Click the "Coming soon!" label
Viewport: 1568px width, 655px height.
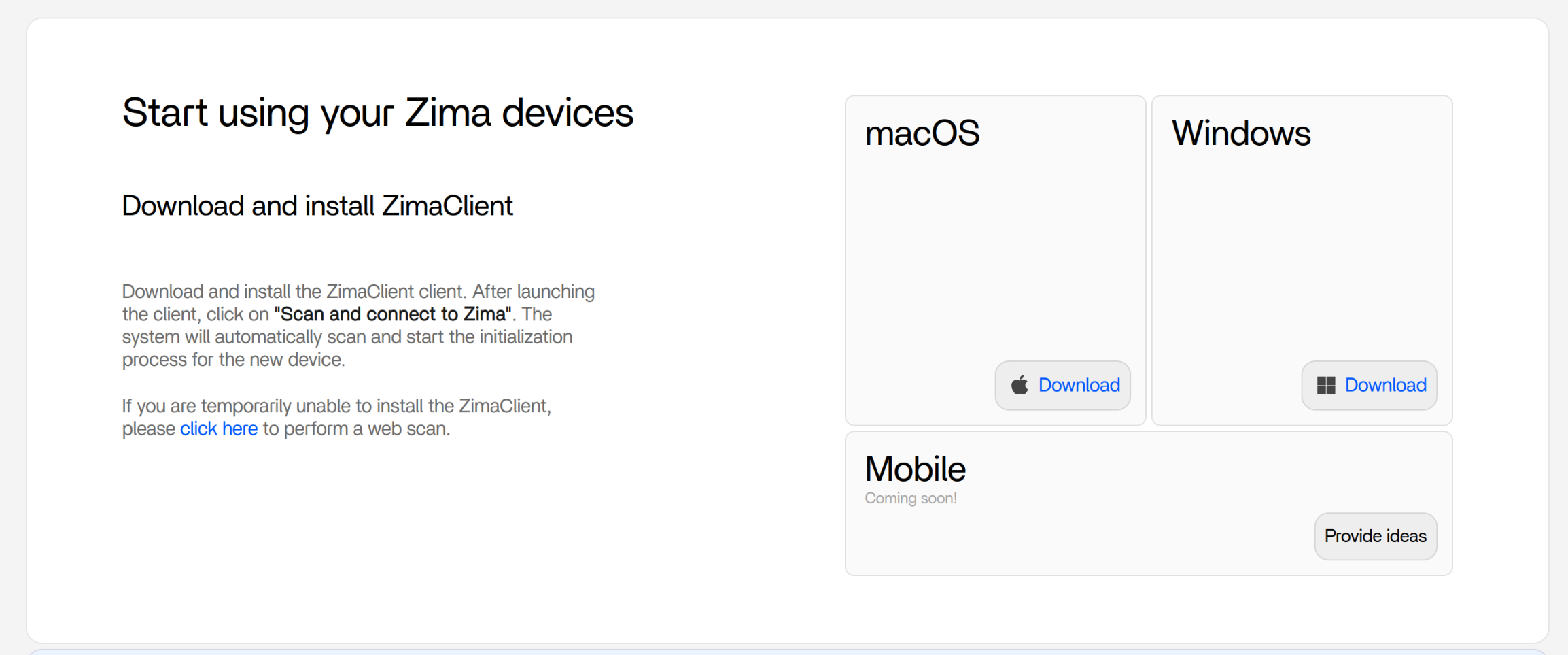pyautogui.click(x=911, y=499)
